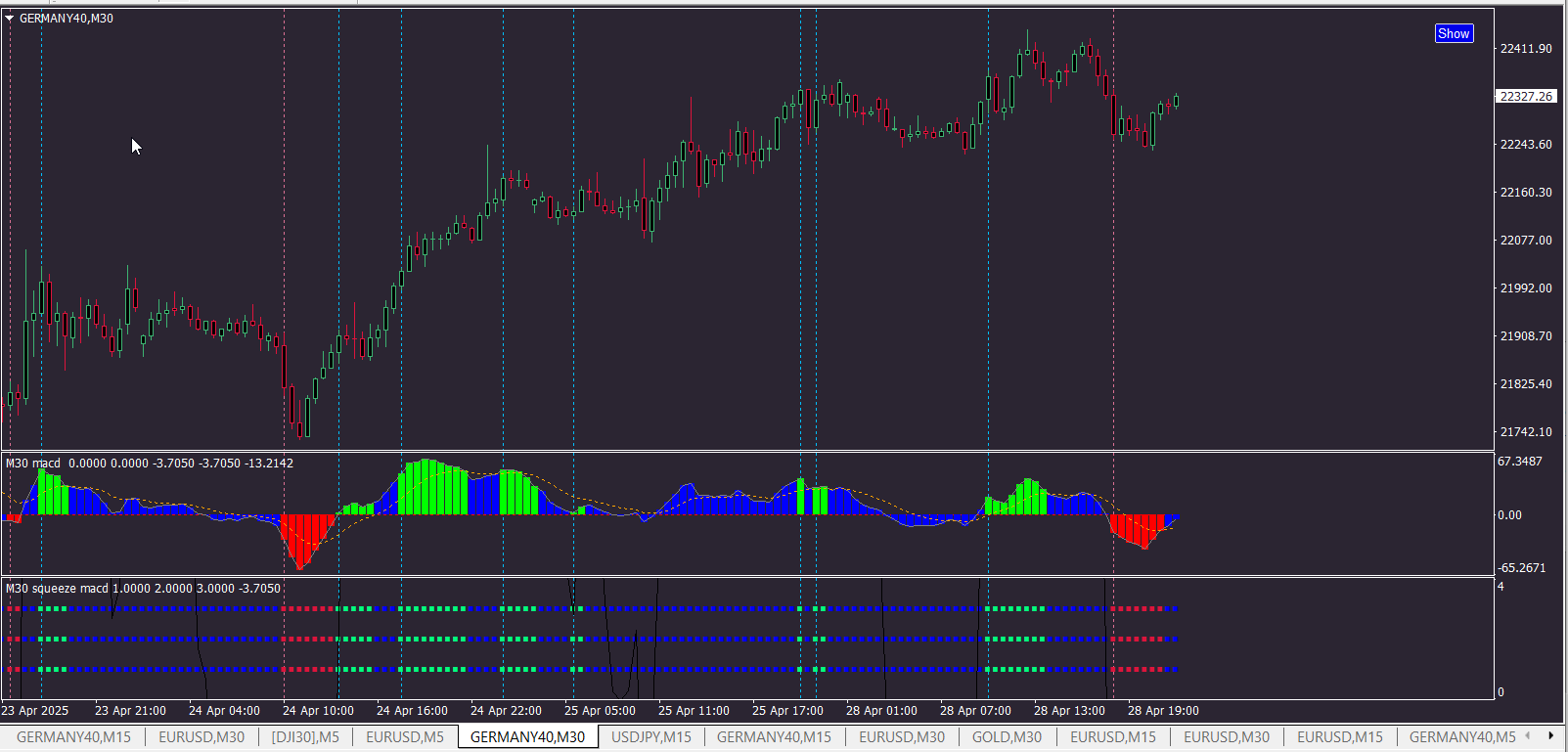Select the GOLD,M30 chart tab

(1007, 737)
